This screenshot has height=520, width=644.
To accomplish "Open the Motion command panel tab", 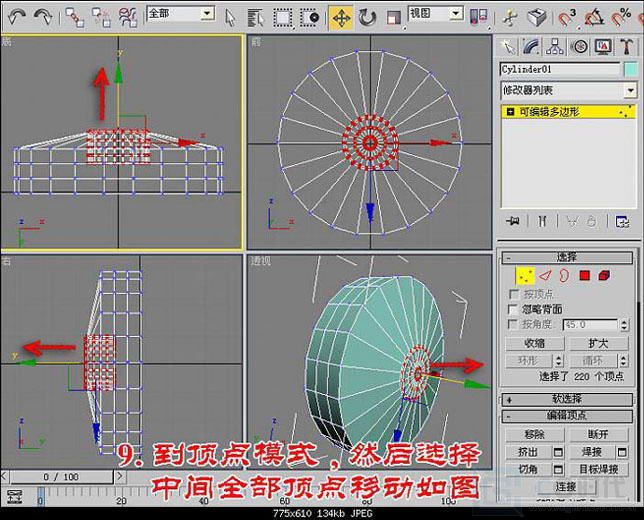I will (579, 47).
